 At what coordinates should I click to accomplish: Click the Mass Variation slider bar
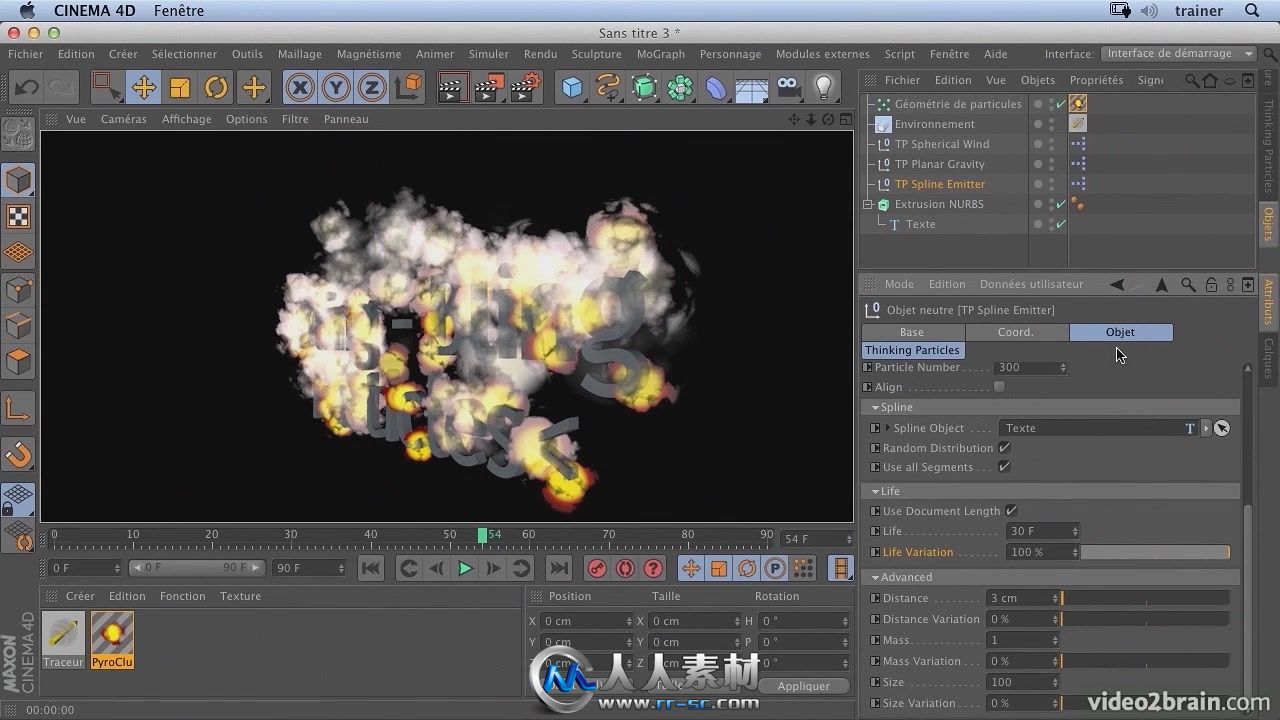(1145, 661)
